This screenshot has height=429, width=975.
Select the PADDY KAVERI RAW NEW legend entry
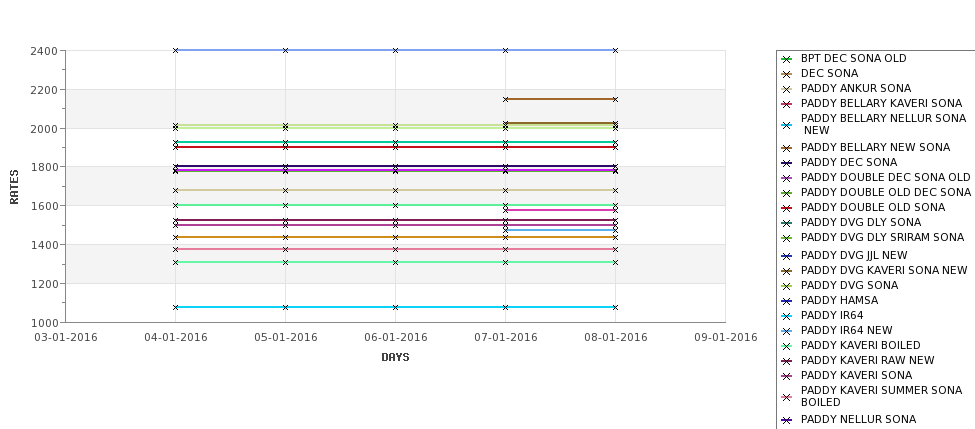[867, 360]
